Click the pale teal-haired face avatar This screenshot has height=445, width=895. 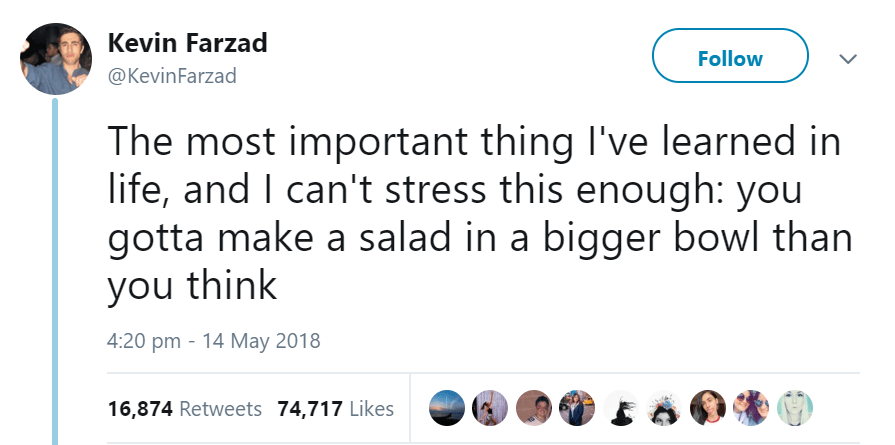tap(795, 408)
